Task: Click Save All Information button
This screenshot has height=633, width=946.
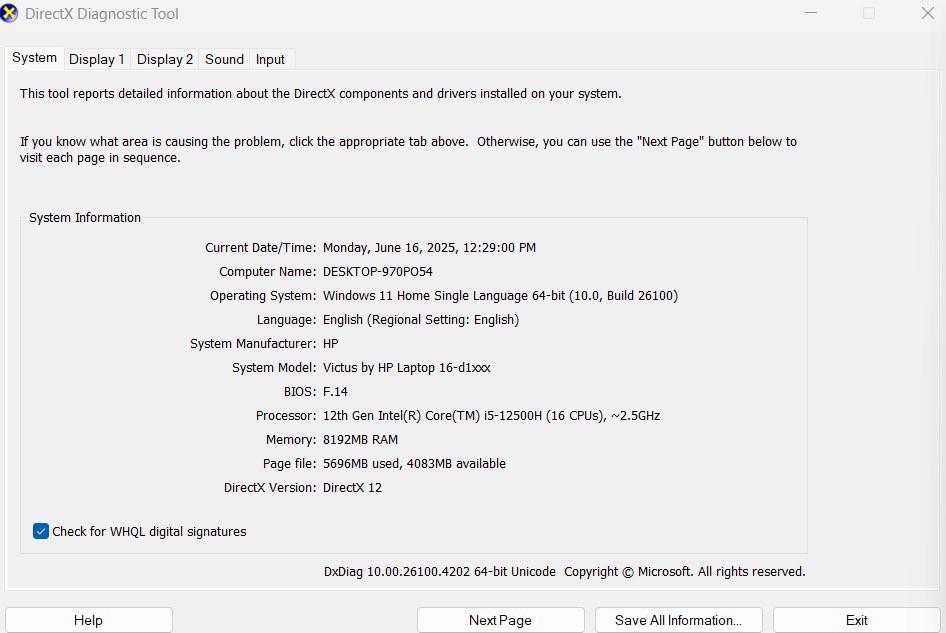Action: tap(678, 619)
